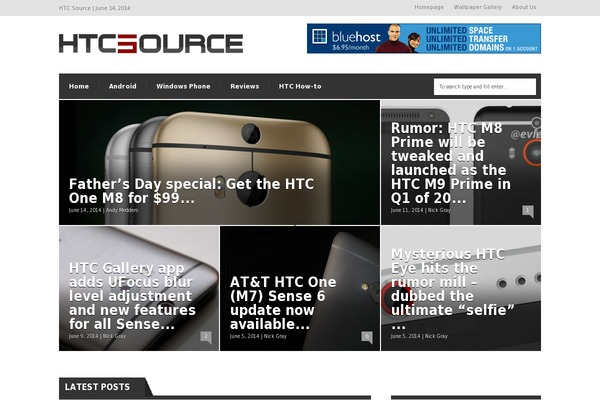Open comment bubble on AT&T HTC One article
The height and width of the screenshot is (400, 600).
pyautogui.click(x=367, y=337)
